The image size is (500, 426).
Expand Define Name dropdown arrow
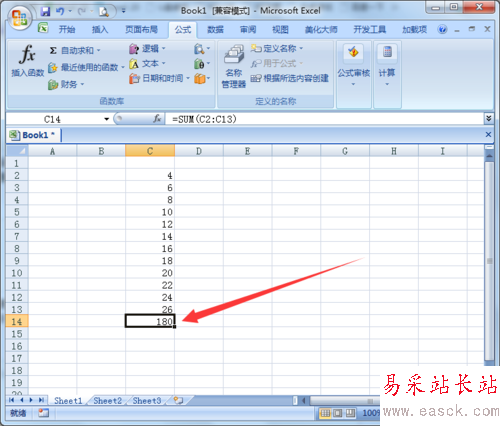coord(301,49)
